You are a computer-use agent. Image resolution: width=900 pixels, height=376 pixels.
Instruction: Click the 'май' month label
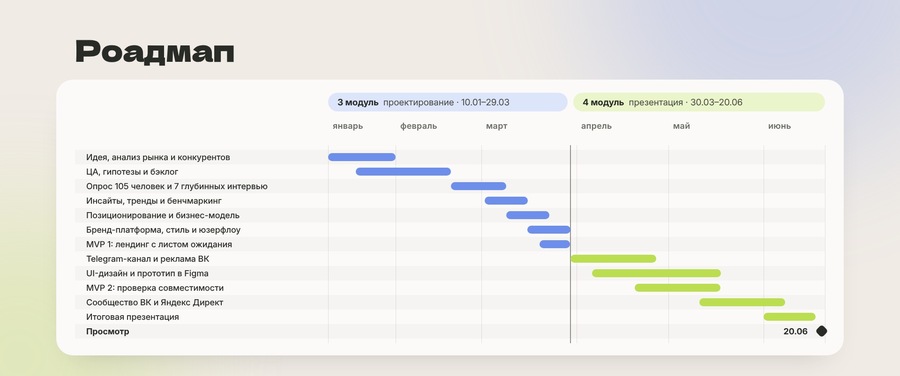click(x=681, y=126)
